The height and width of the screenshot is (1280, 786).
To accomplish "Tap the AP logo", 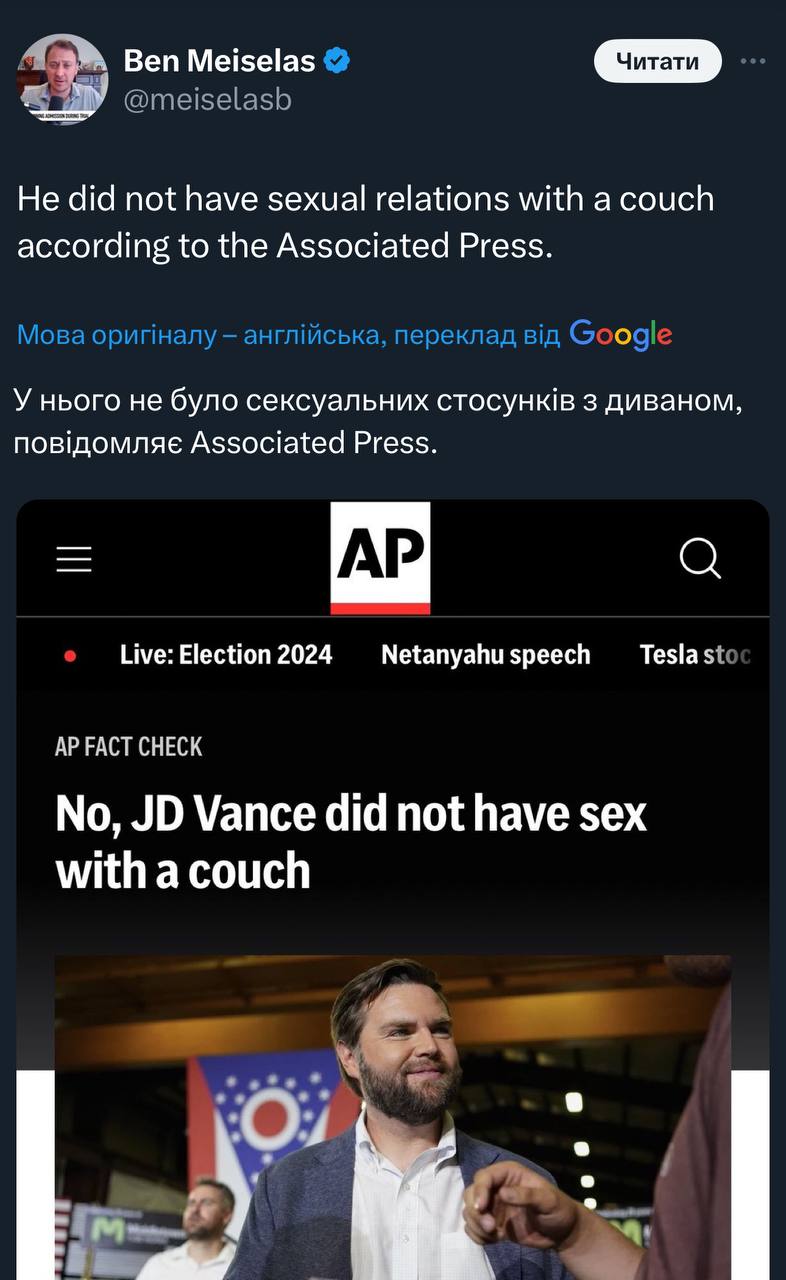I will click(380, 558).
